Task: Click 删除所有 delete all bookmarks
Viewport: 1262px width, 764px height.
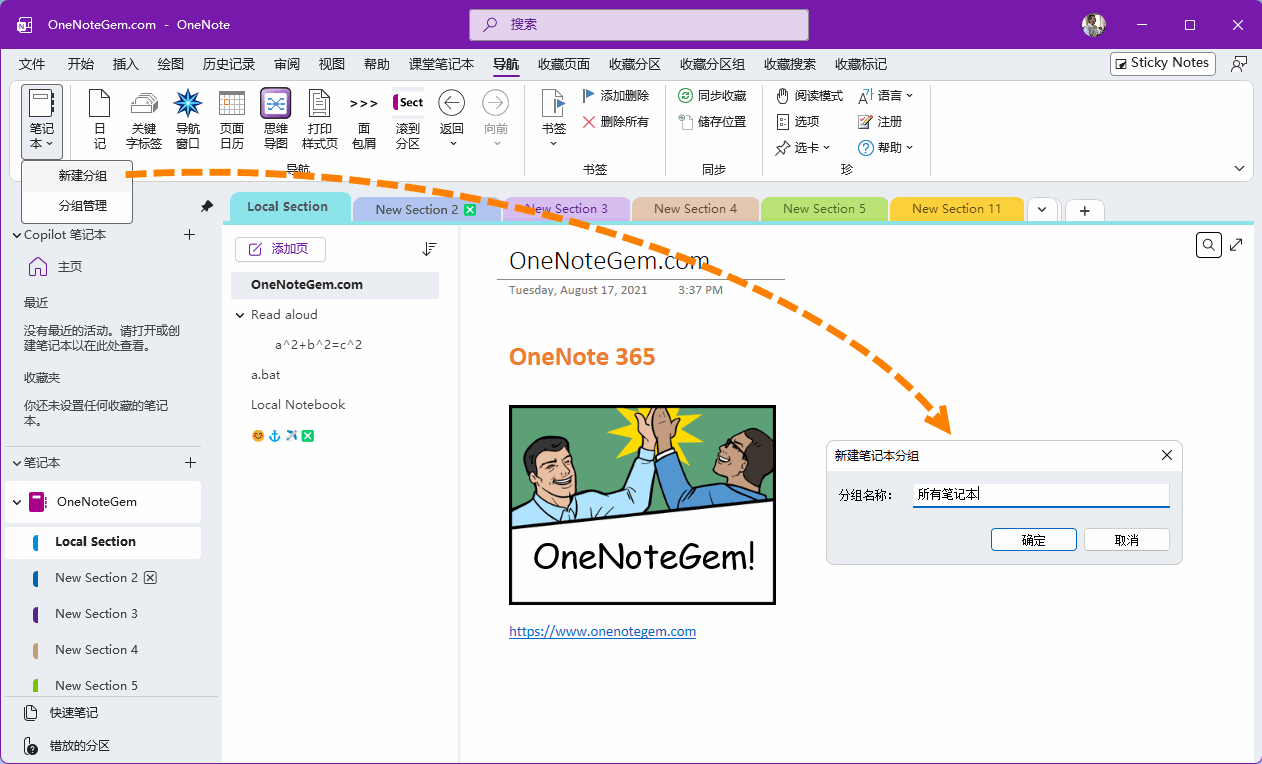Action: point(615,122)
